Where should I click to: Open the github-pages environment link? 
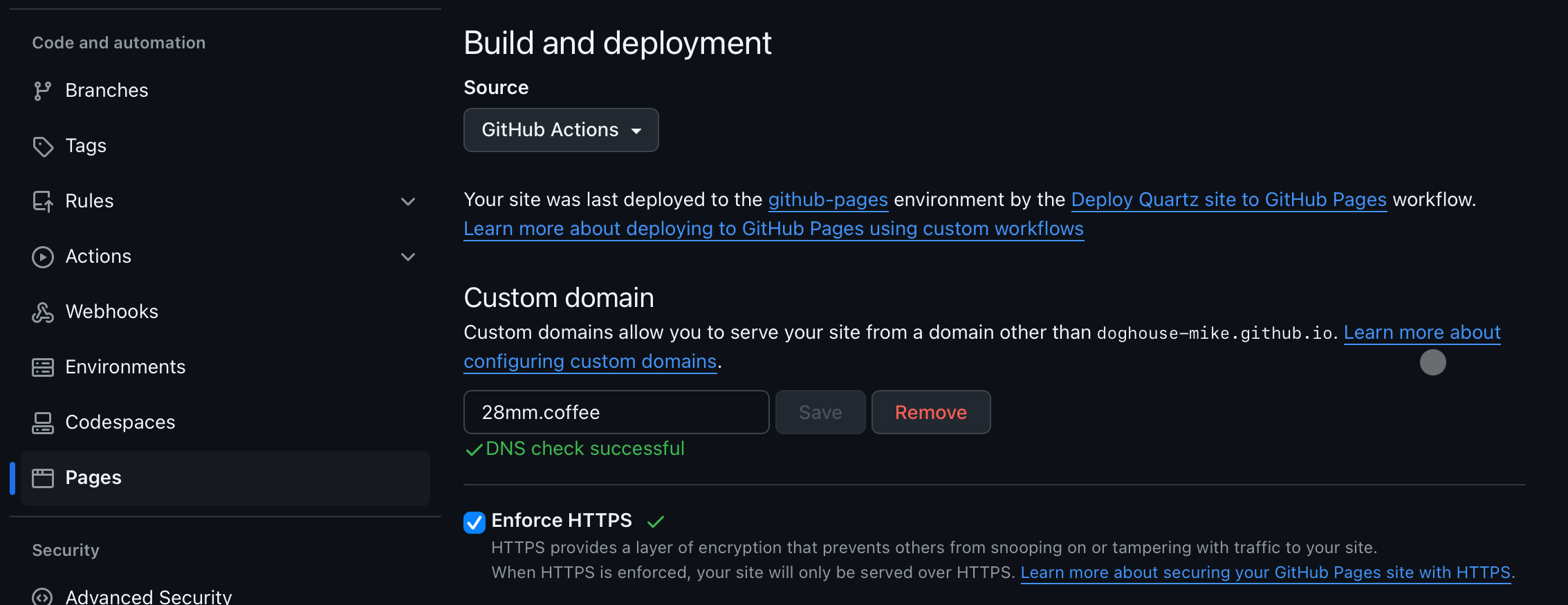tap(827, 200)
